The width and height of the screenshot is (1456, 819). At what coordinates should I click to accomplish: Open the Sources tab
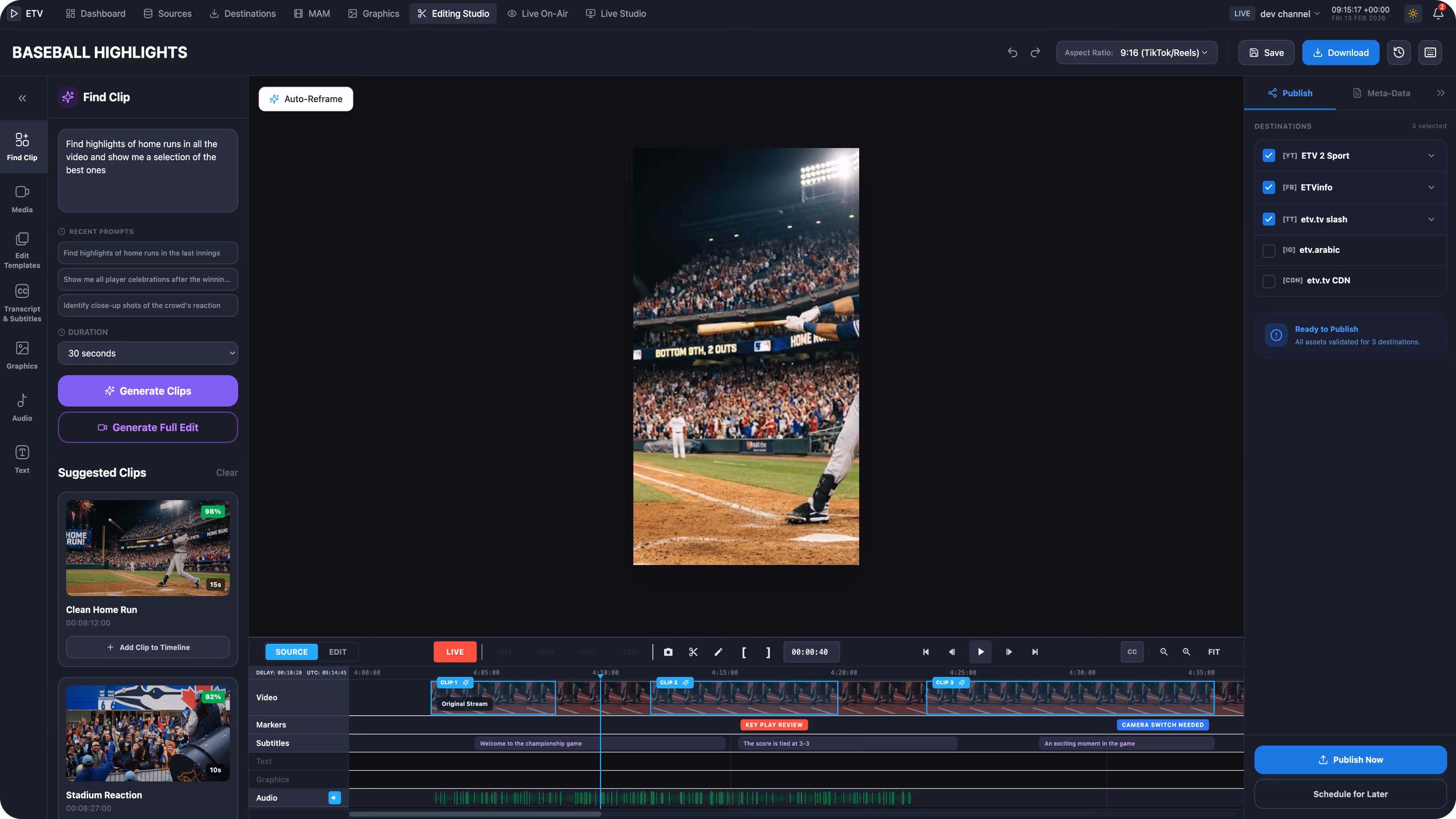point(167,14)
